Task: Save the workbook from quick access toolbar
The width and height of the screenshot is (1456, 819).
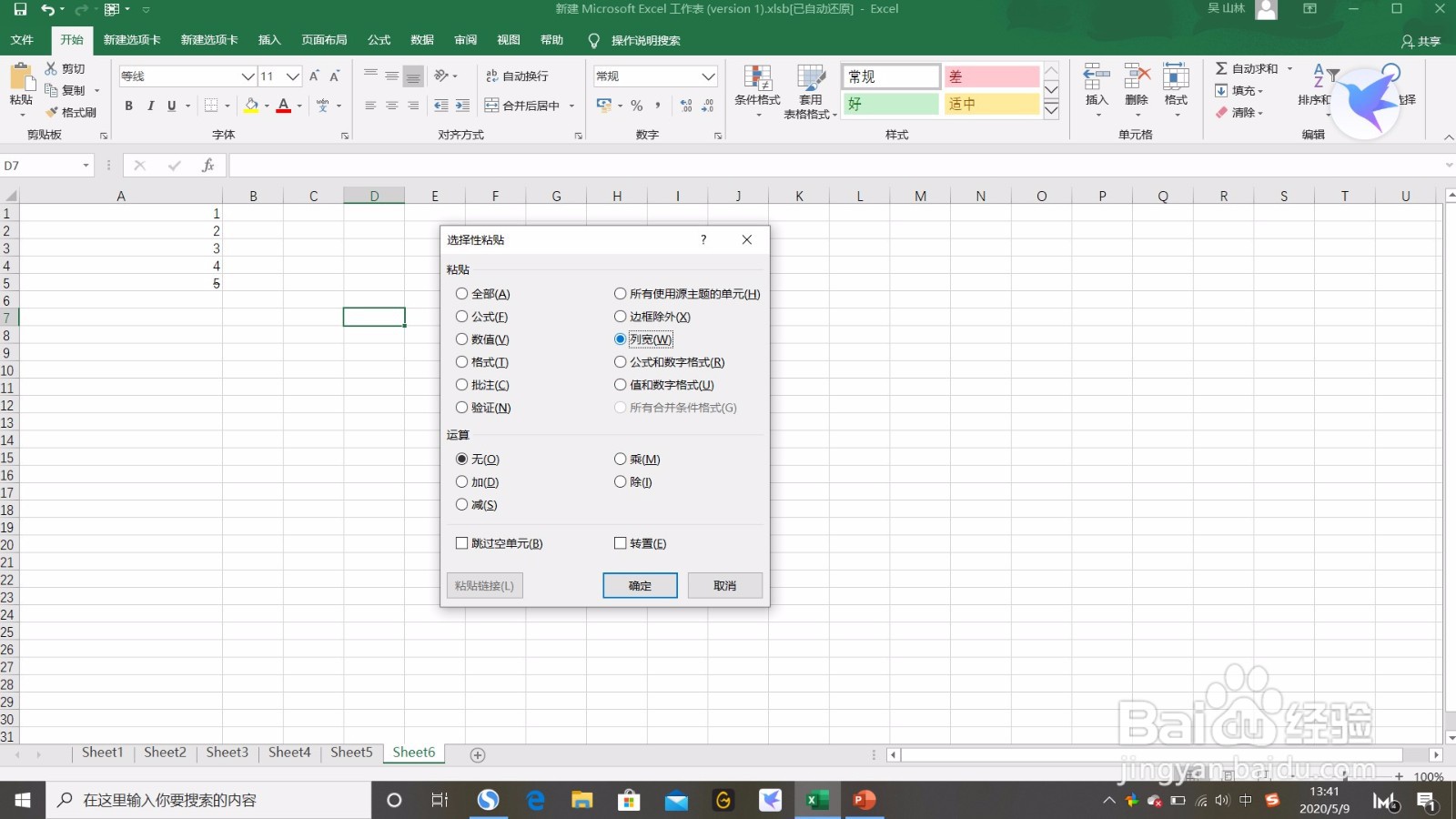Action: 20,9
